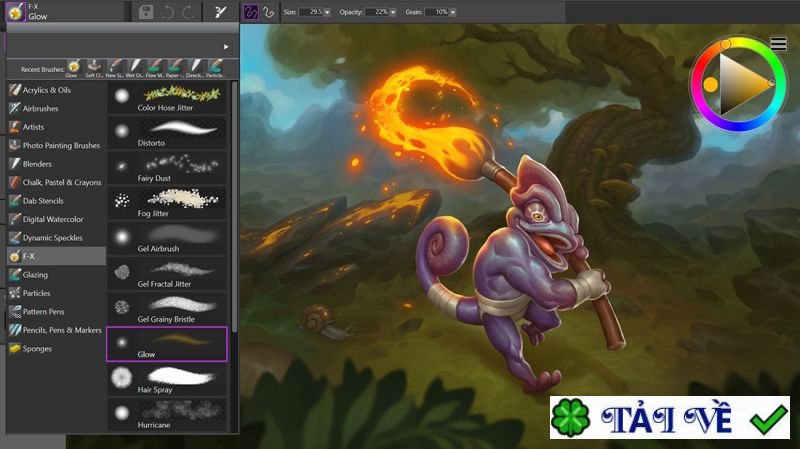Choose the Hurricane brush variant
Image resolution: width=800 pixels, height=449 pixels.
167,415
